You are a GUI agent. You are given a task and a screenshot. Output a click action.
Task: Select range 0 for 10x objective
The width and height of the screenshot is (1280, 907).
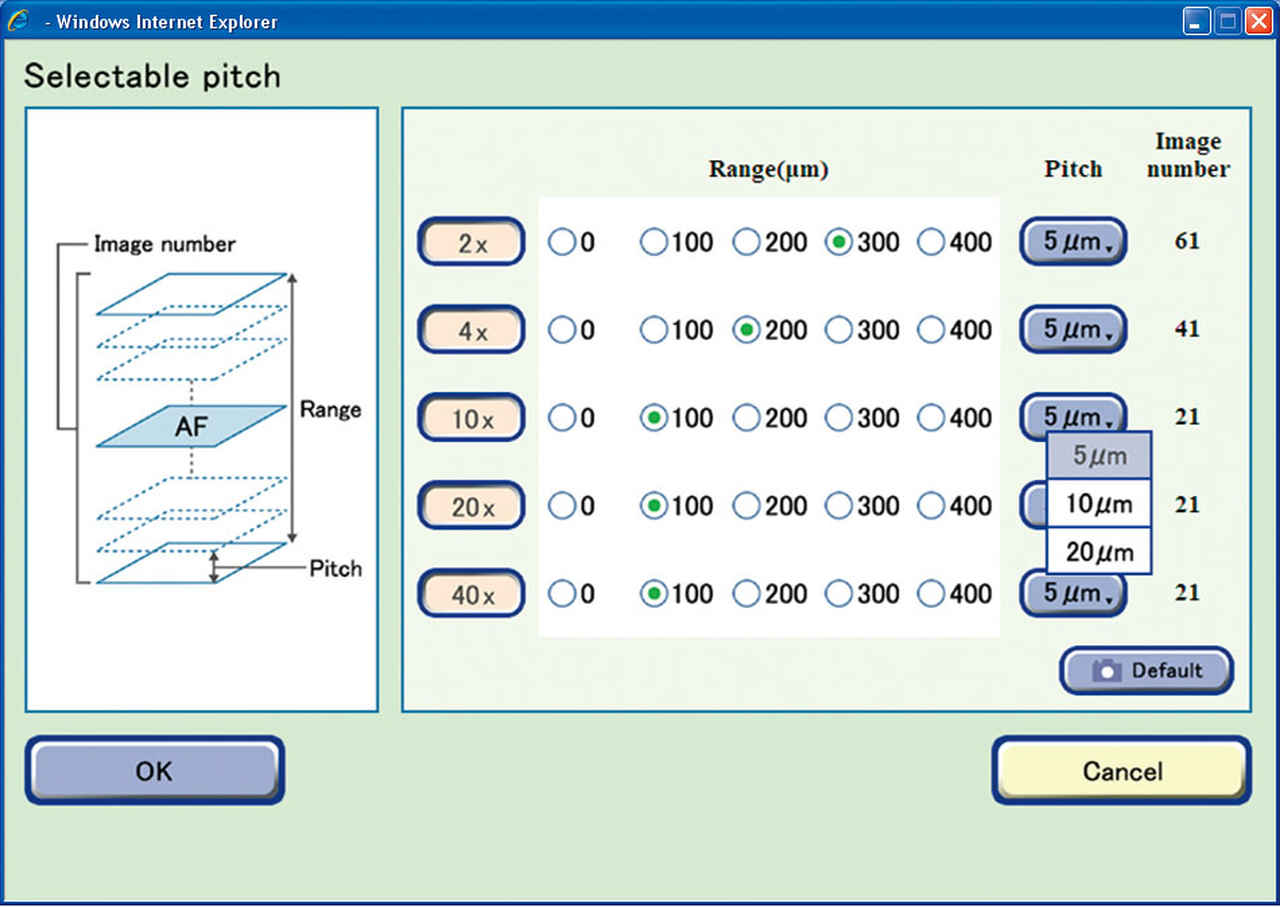coord(562,418)
